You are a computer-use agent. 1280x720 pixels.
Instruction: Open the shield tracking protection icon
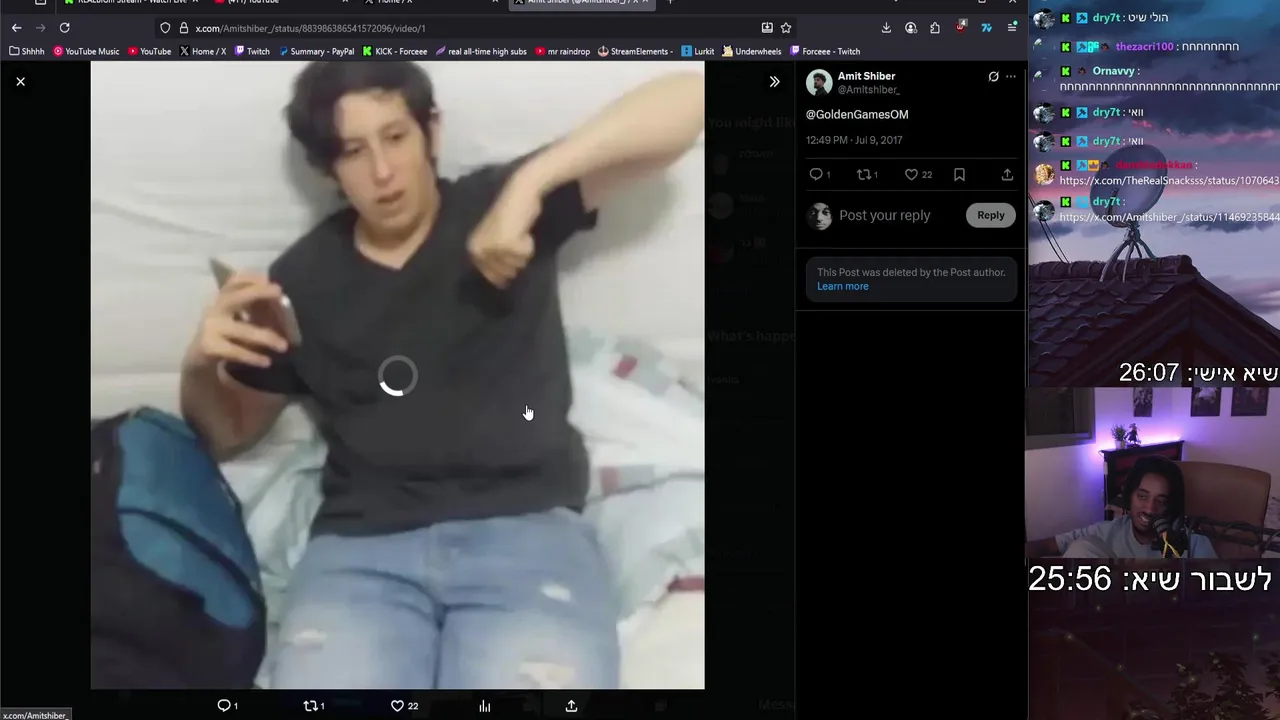click(x=166, y=28)
